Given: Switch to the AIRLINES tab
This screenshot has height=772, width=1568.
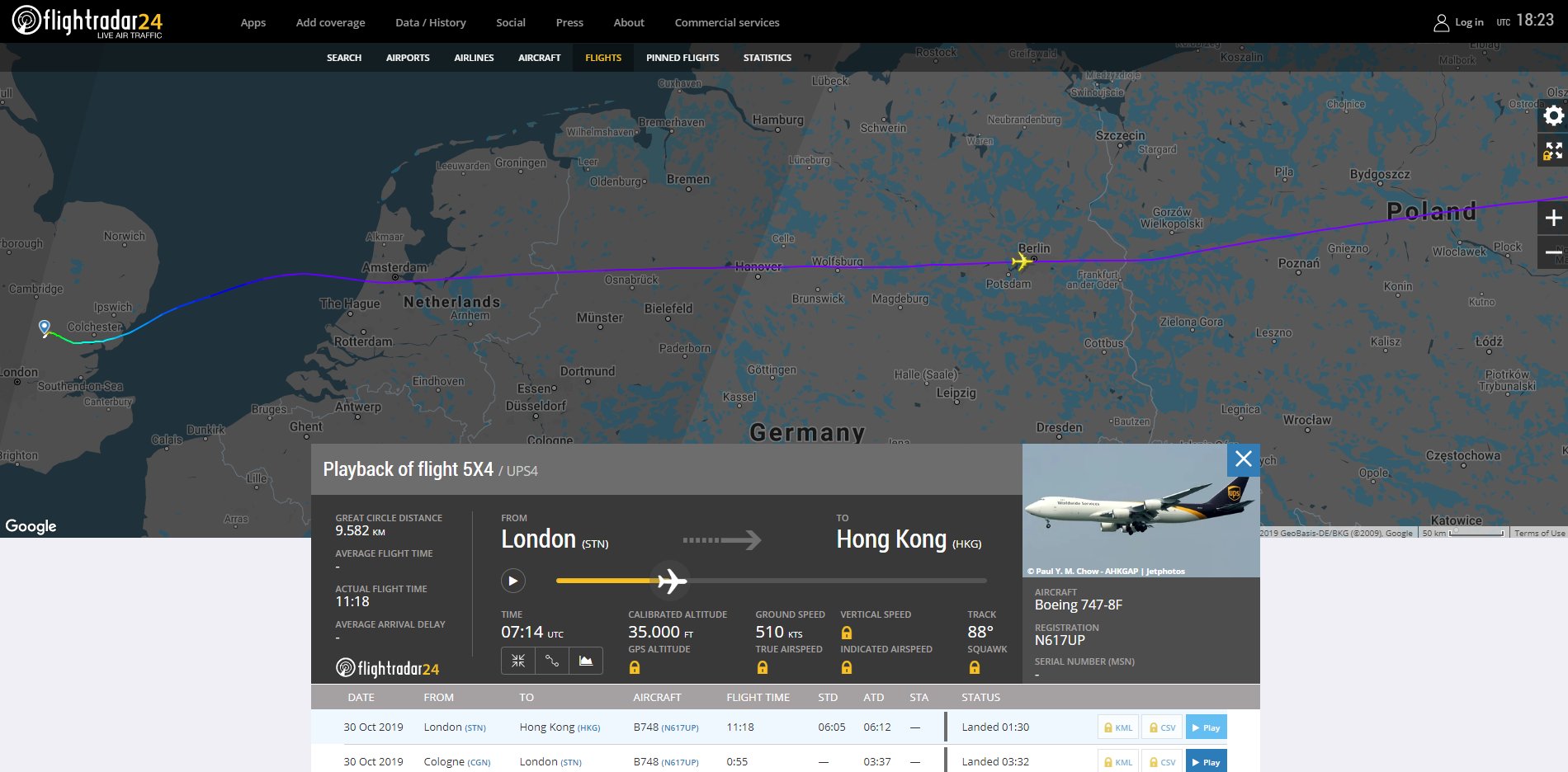Looking at the screenshot, I should pyautogui.click(x=474, y=58).
